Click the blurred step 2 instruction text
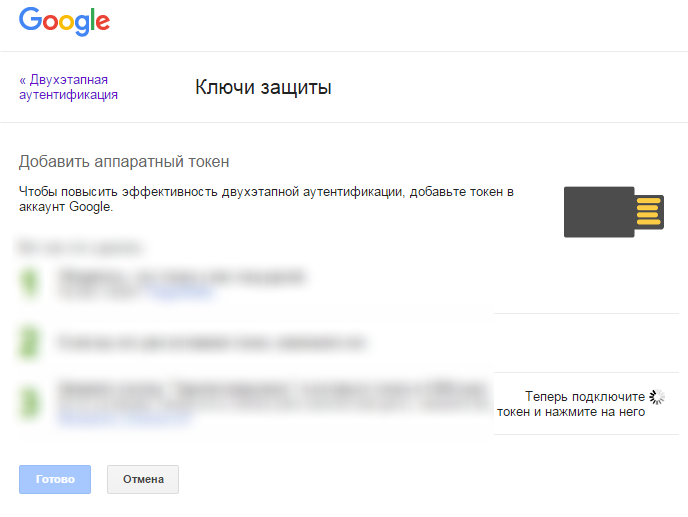This screenshot has width=688, height=517. [x=210, y=342]
